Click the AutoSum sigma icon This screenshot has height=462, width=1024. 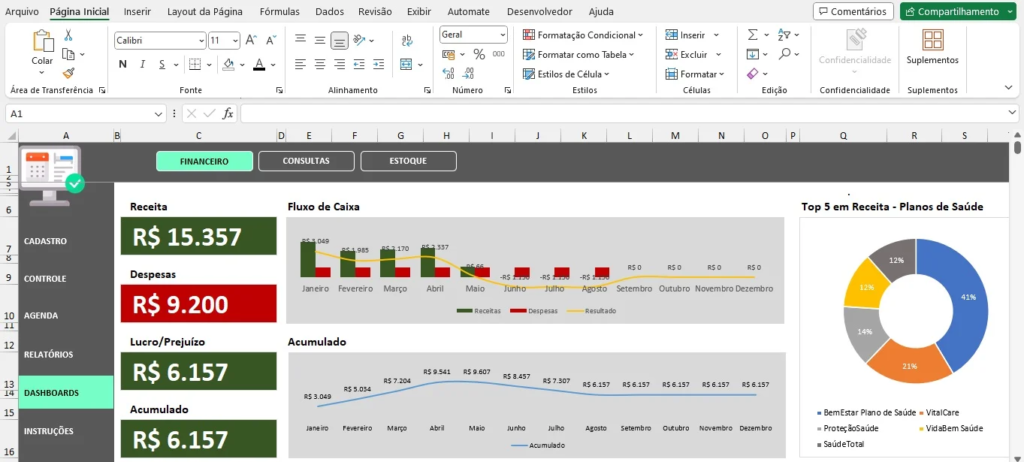[x=752, y=34]
